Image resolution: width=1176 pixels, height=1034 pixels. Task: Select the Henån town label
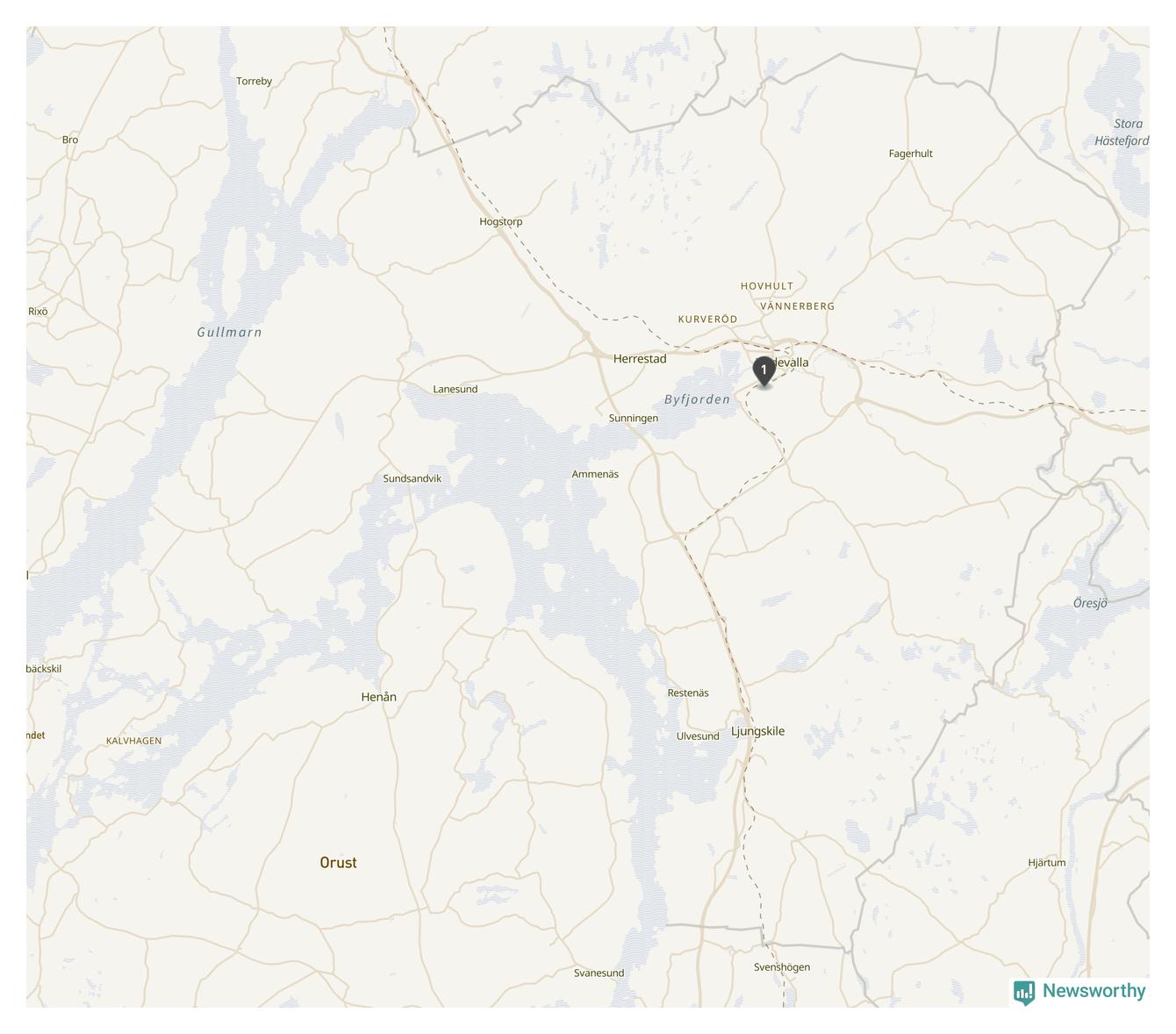pos(379,697)
